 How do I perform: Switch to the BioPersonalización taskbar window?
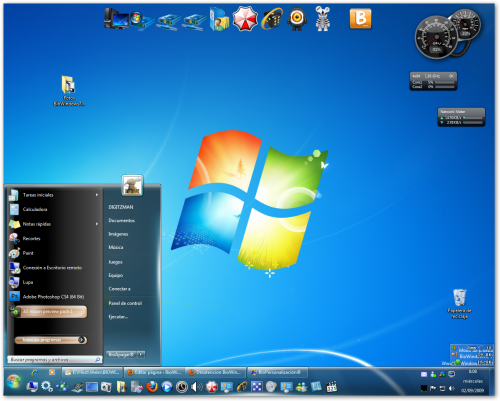click(277, 372)
